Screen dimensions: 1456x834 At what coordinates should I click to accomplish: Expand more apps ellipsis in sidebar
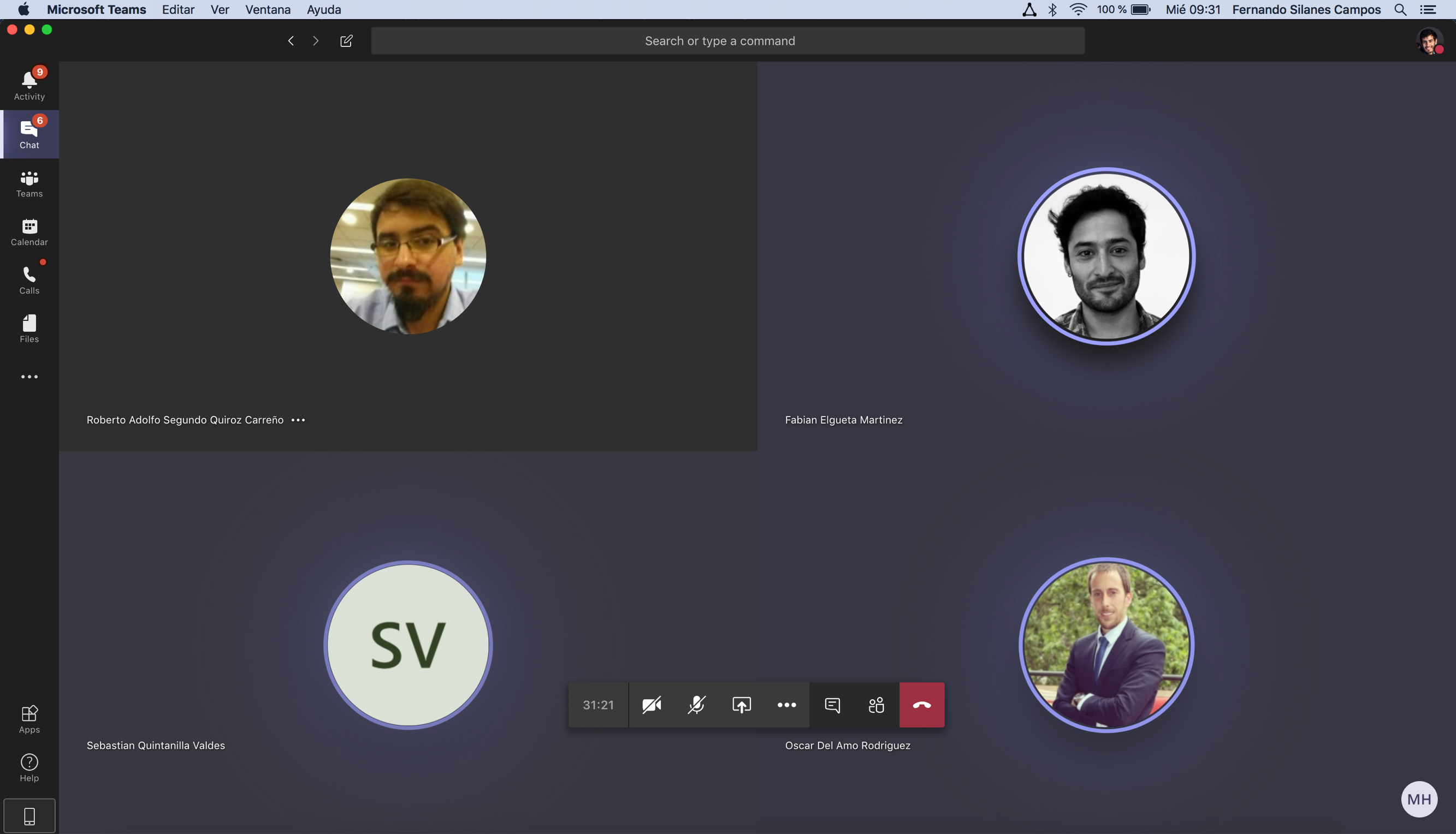coord(29,376)
